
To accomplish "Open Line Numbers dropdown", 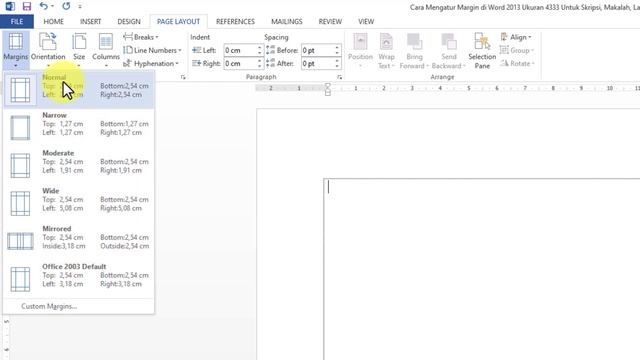I will pyautogui.click(x=152, y=50).
